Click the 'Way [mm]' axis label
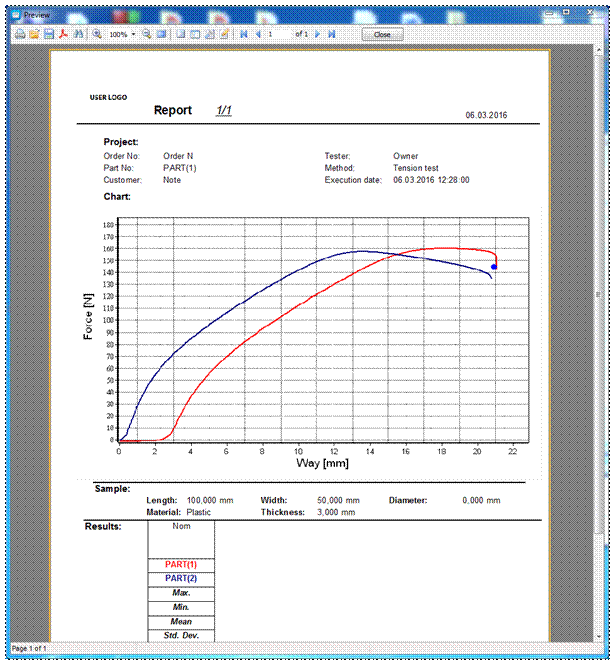614x664 pixels. point(323,463)
